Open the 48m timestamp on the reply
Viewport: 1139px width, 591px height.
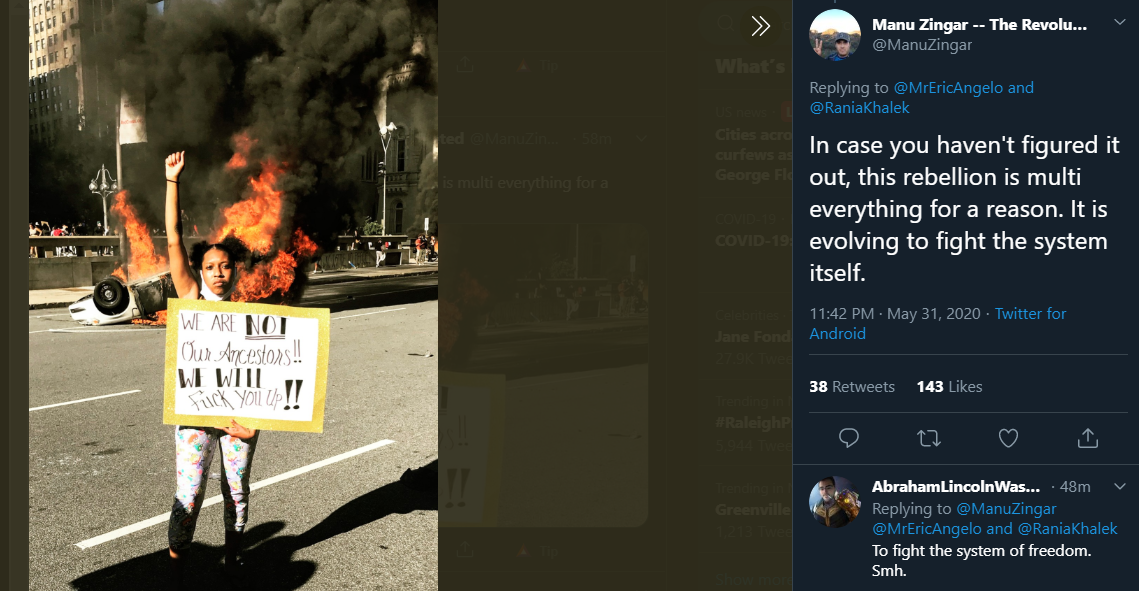pos(1075,487)
